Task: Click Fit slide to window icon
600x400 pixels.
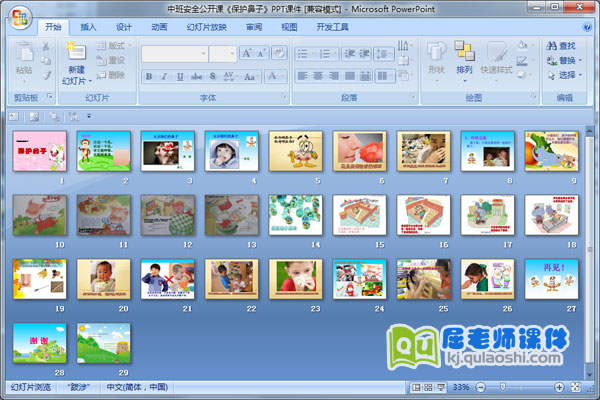Action: pyautogui.click(x=576, y=387)
